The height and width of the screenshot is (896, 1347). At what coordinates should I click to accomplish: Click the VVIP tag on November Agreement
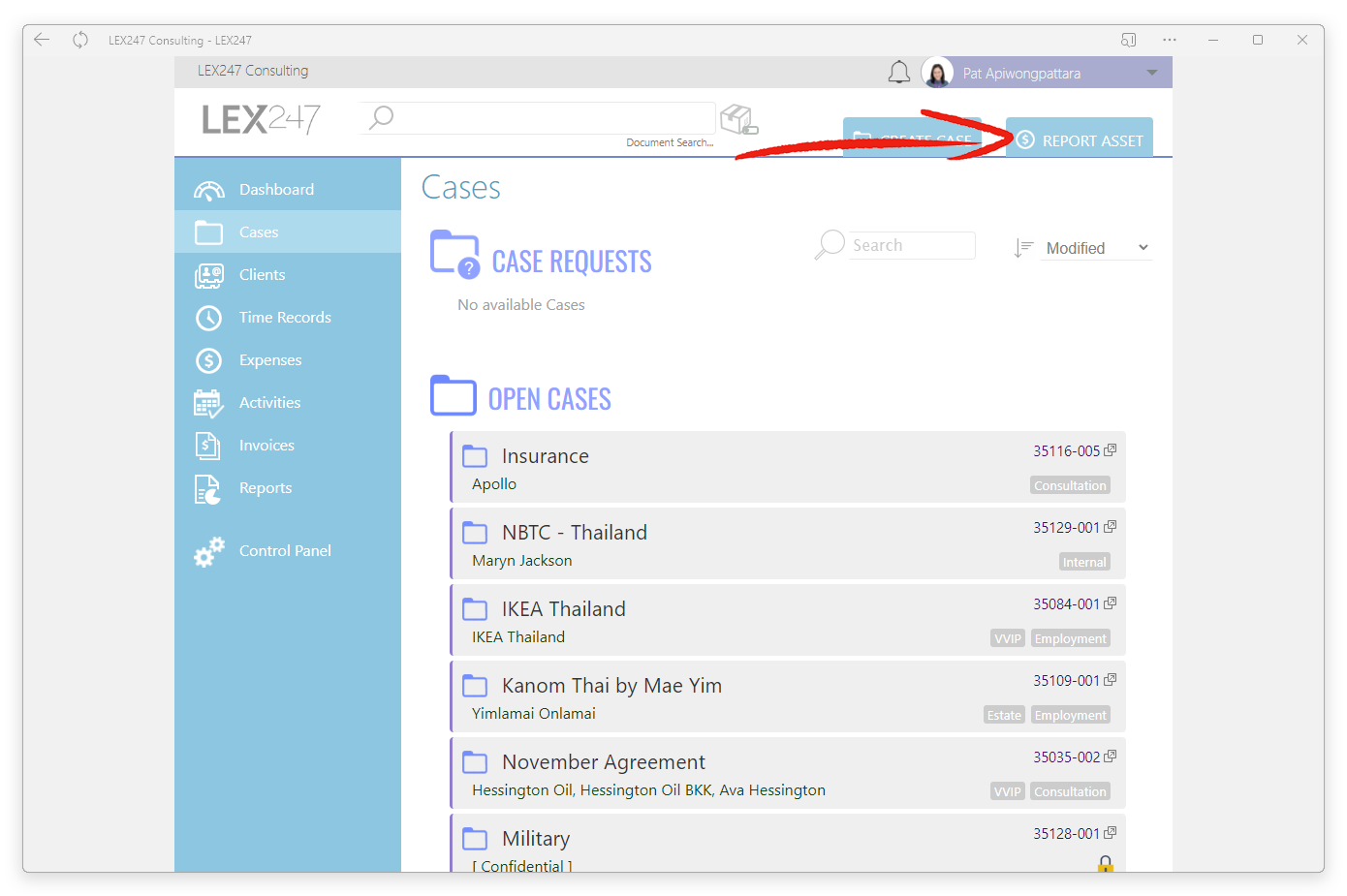(x=1008, y=791)
